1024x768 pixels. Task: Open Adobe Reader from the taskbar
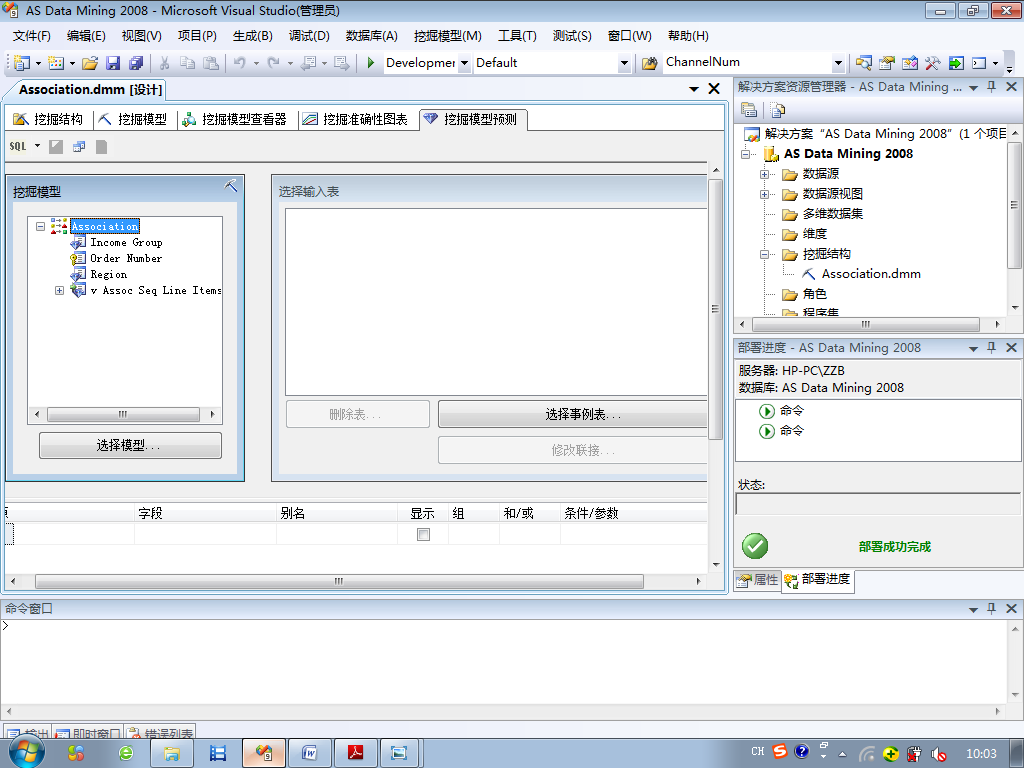tap(356, 753)
